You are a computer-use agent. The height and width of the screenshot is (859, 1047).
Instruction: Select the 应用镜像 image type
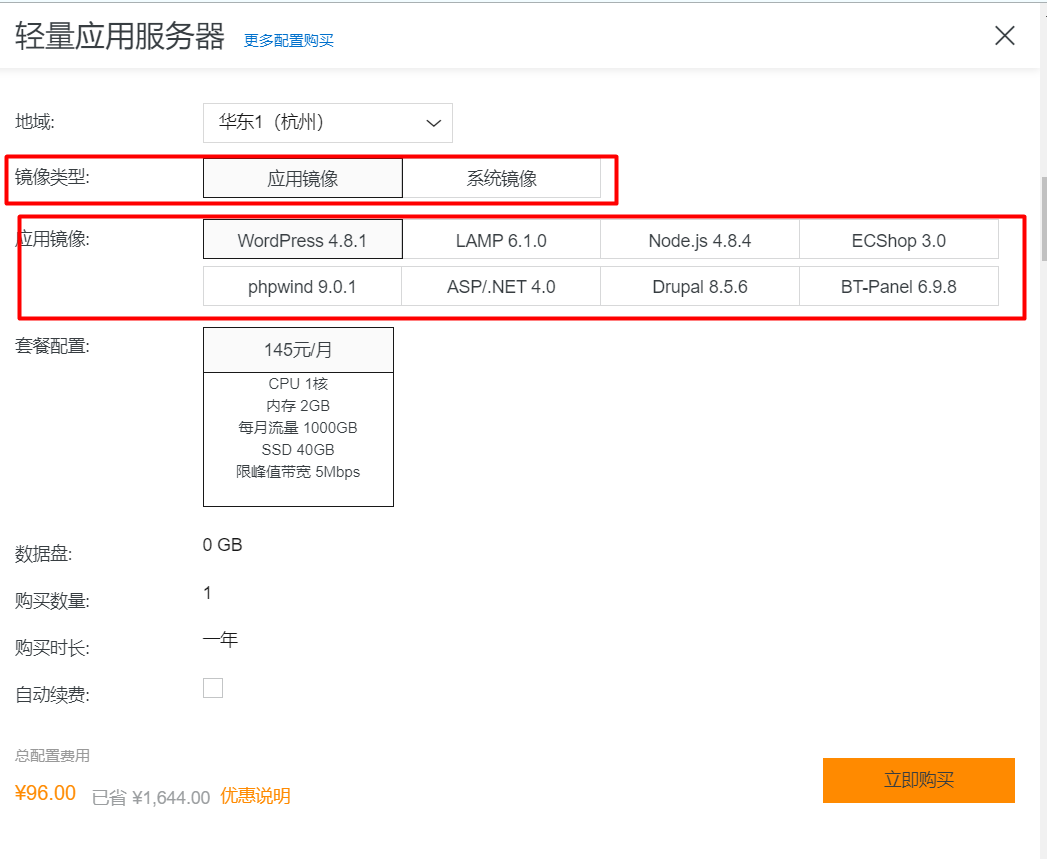click(x=302, y=178)
